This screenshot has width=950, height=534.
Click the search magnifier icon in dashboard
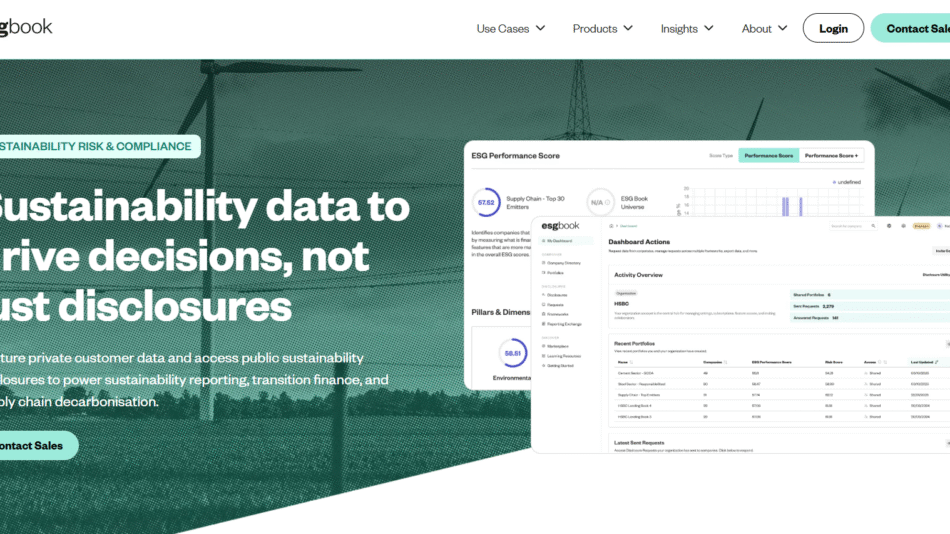[873, 226]
